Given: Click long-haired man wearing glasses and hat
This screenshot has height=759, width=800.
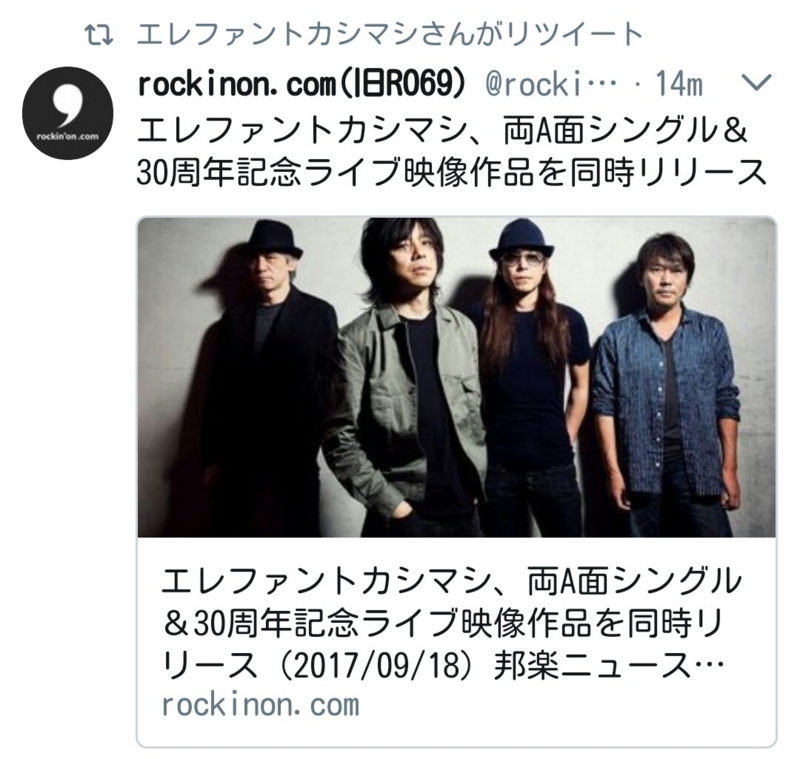Looking at the screenshot, I should click(x=528, y=377).
